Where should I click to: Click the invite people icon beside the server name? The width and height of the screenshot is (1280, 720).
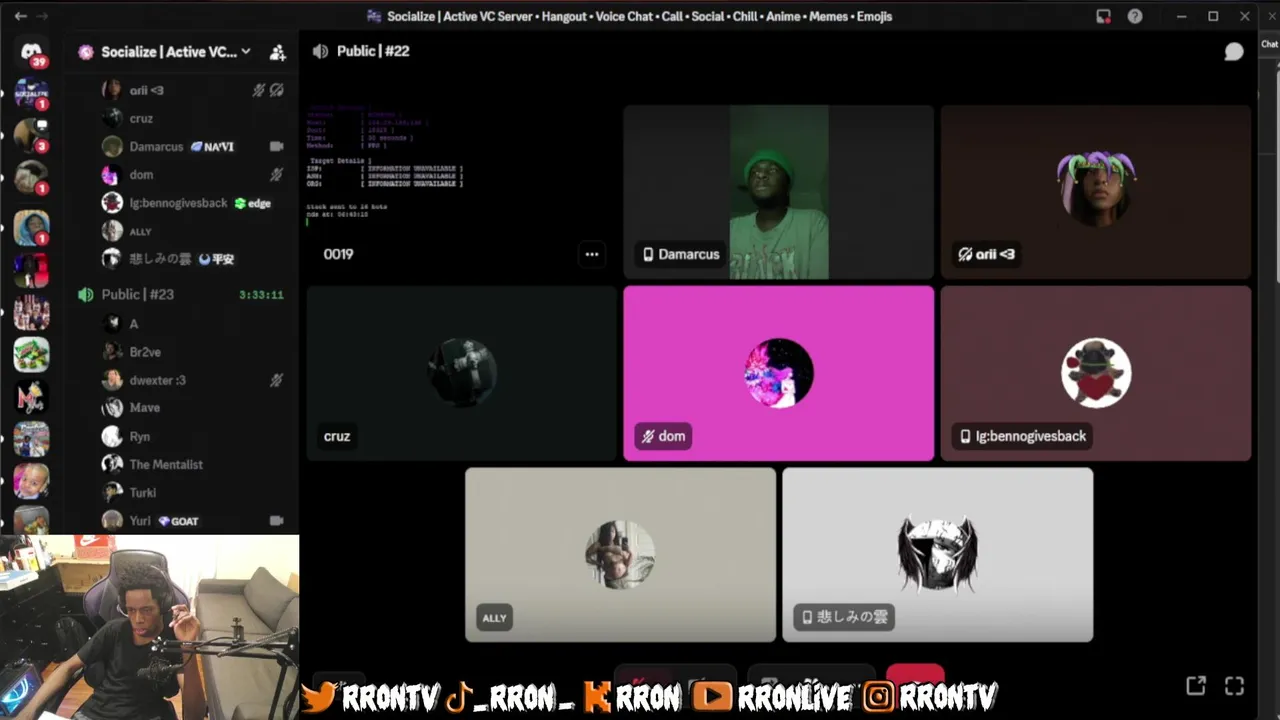(277, 52)
